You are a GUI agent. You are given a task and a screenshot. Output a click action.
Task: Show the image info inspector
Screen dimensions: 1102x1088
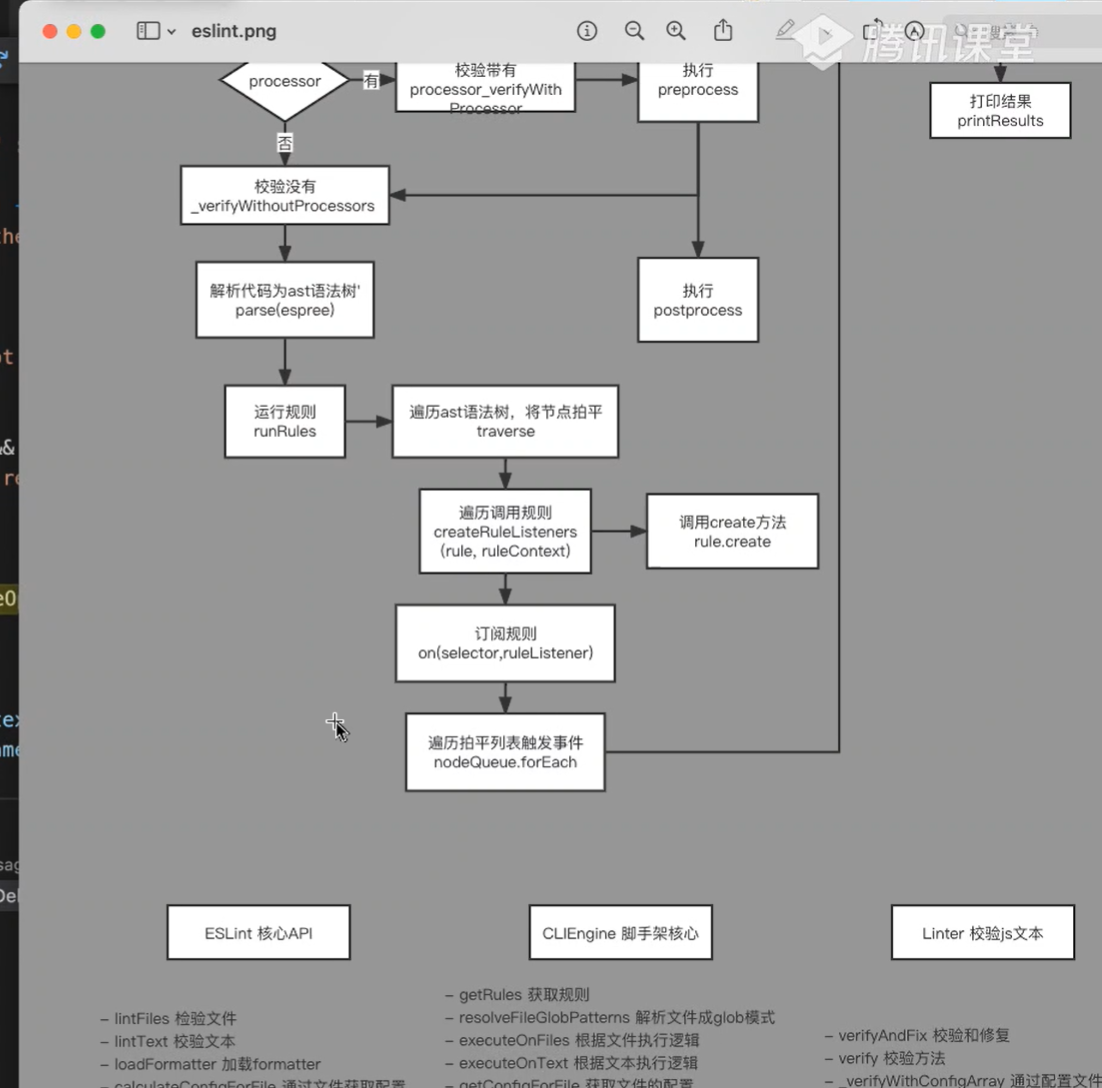[587, 31]
